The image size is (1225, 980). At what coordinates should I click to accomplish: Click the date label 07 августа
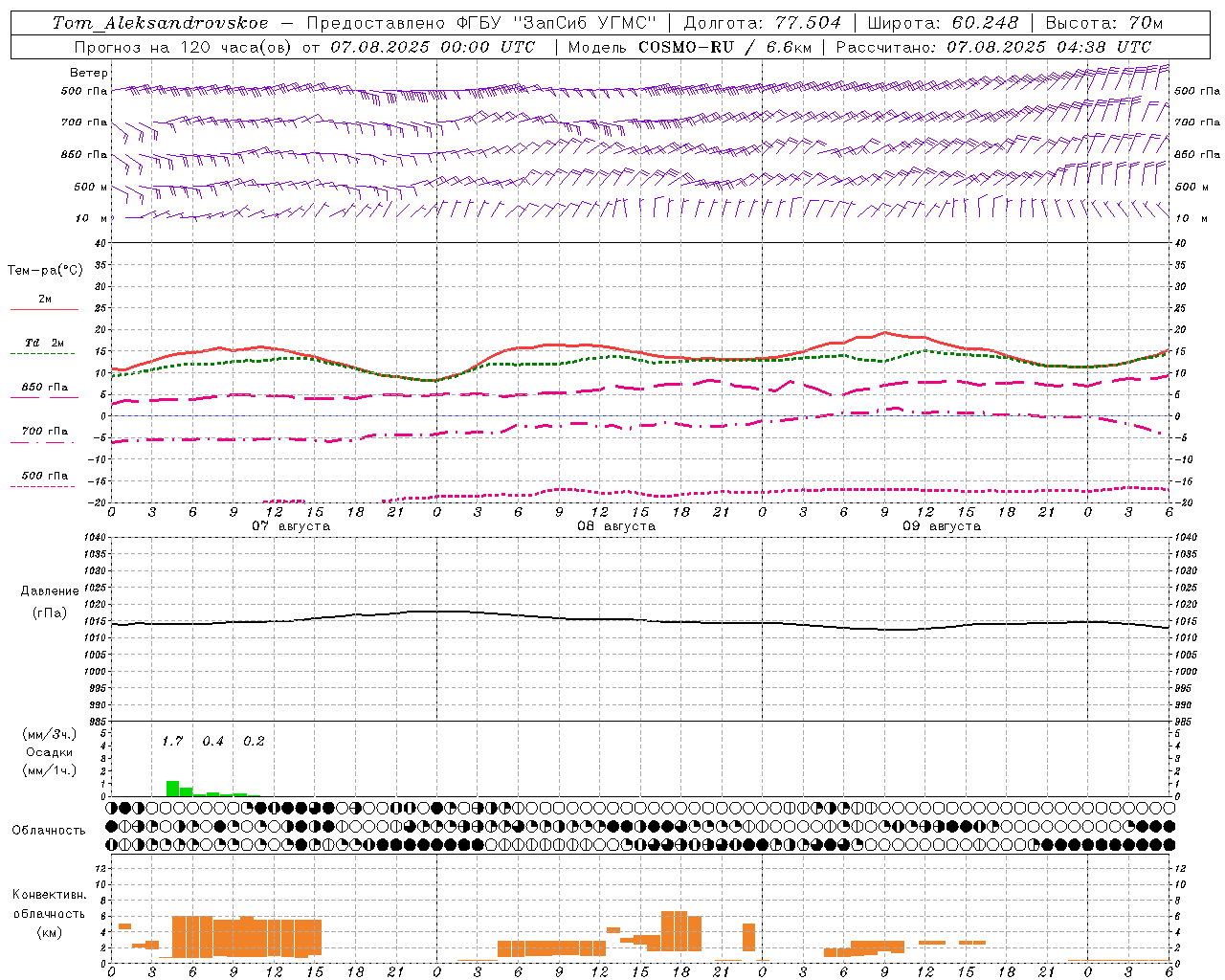pyautogui.click(x=291, y=526)
